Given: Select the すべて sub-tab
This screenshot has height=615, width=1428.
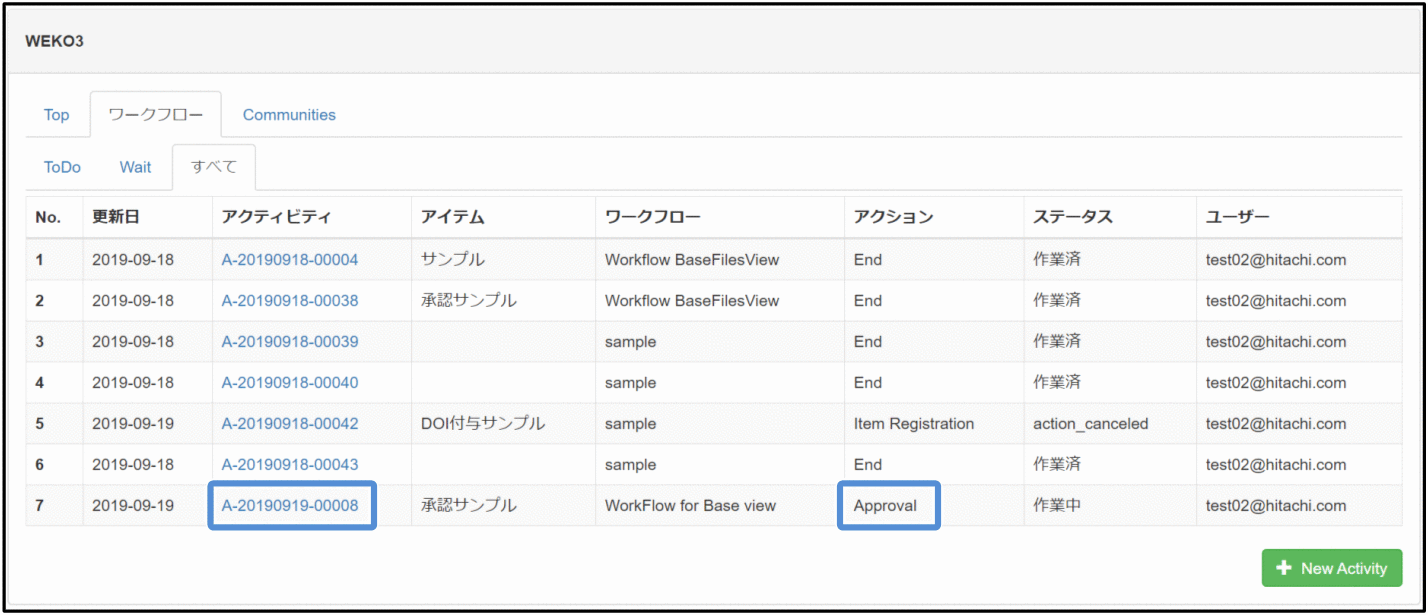Looking at the screenshot, I should point(213,167).
